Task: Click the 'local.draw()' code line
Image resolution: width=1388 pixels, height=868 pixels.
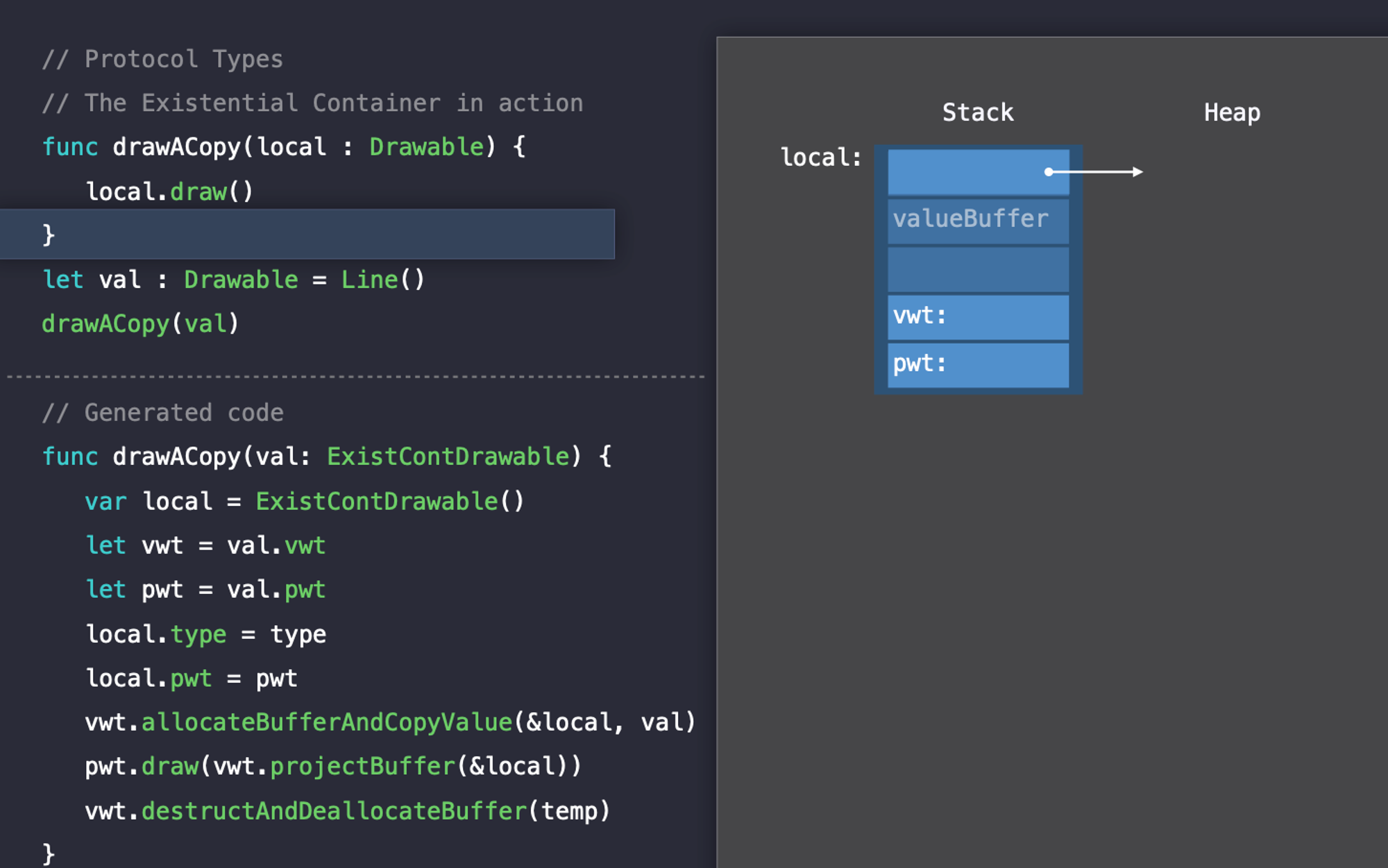Action: [169, 191]
